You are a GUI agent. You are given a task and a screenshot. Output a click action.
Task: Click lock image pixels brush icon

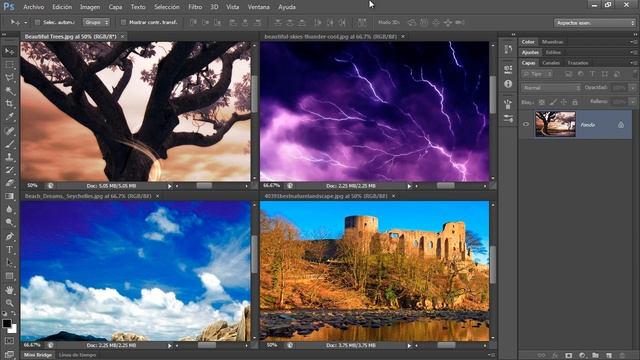click(x=553, y=102)
